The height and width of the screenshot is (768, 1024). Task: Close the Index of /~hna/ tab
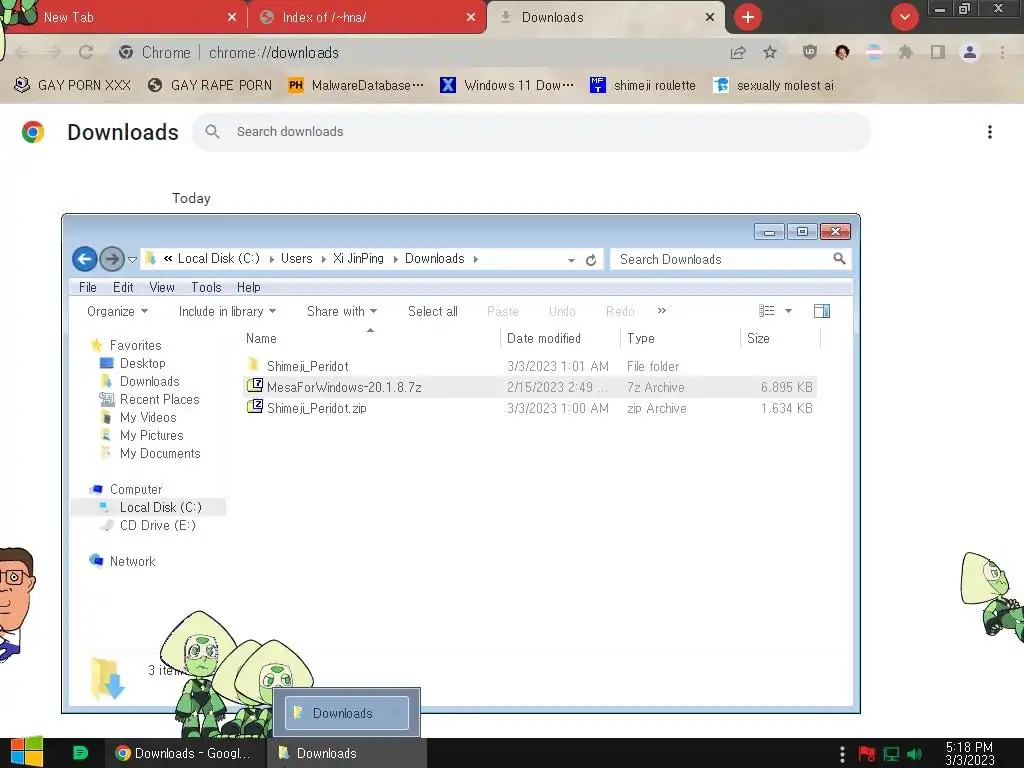coord(471,18)
